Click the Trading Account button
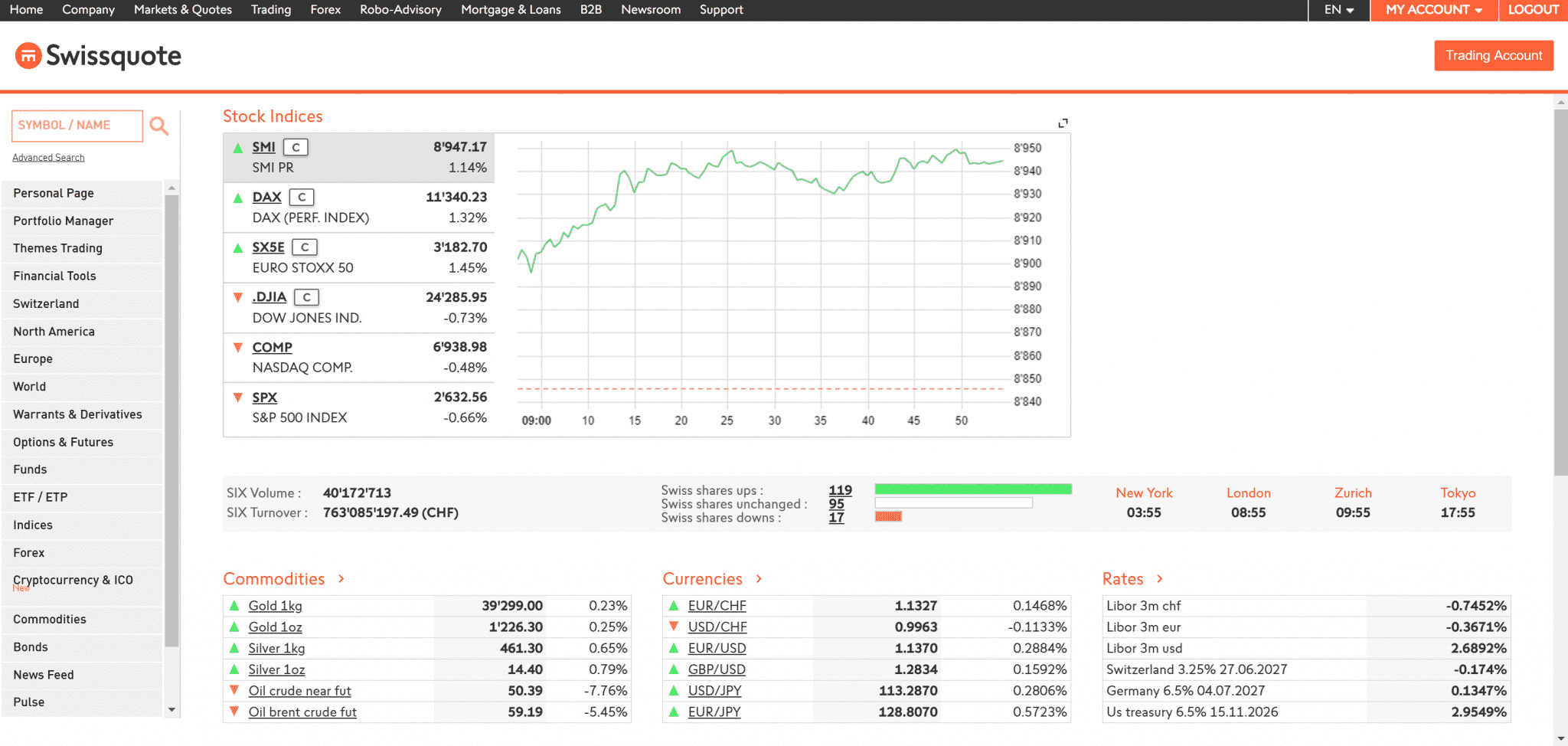 [1494, 55]
